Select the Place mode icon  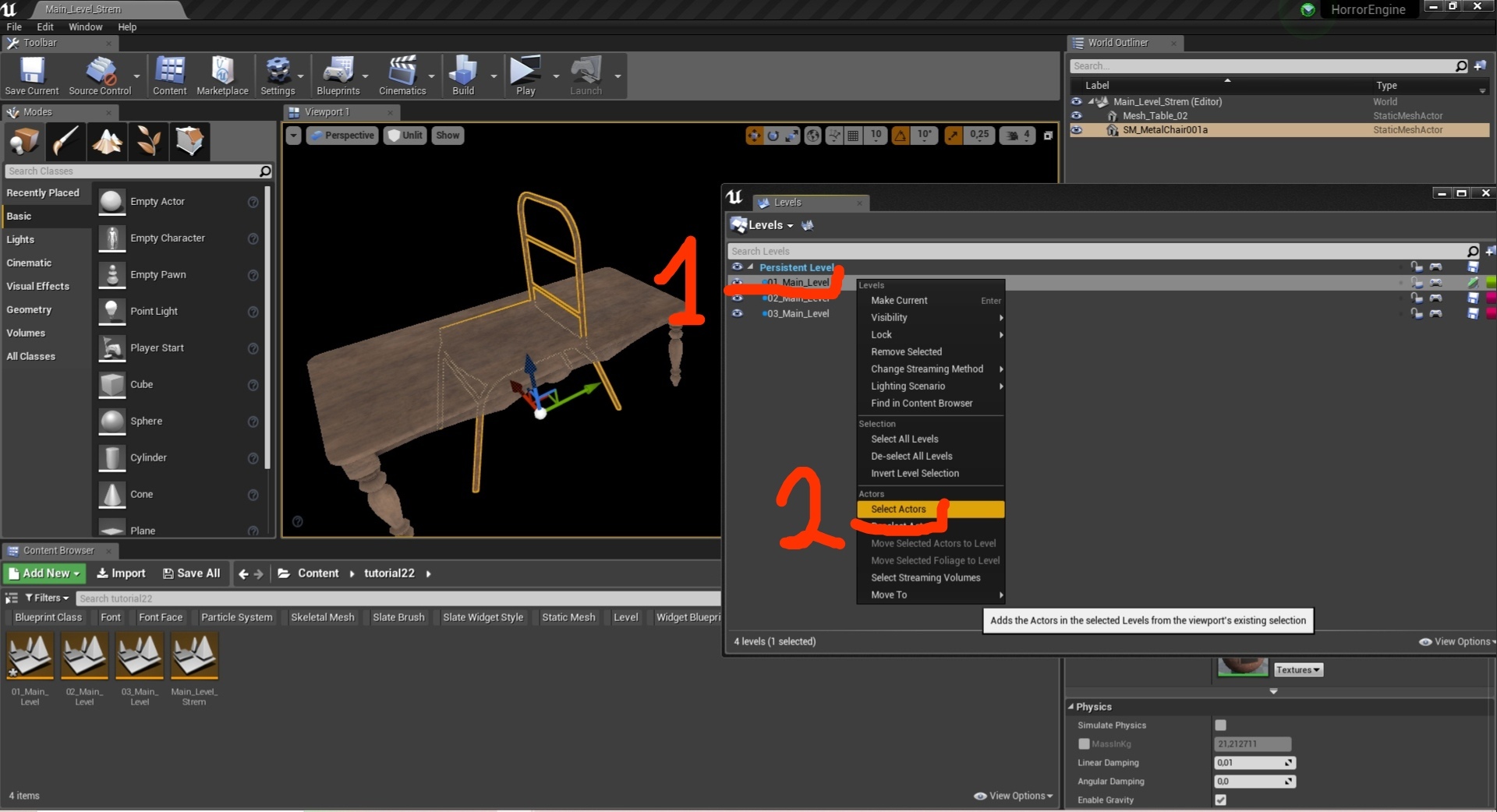24,141
